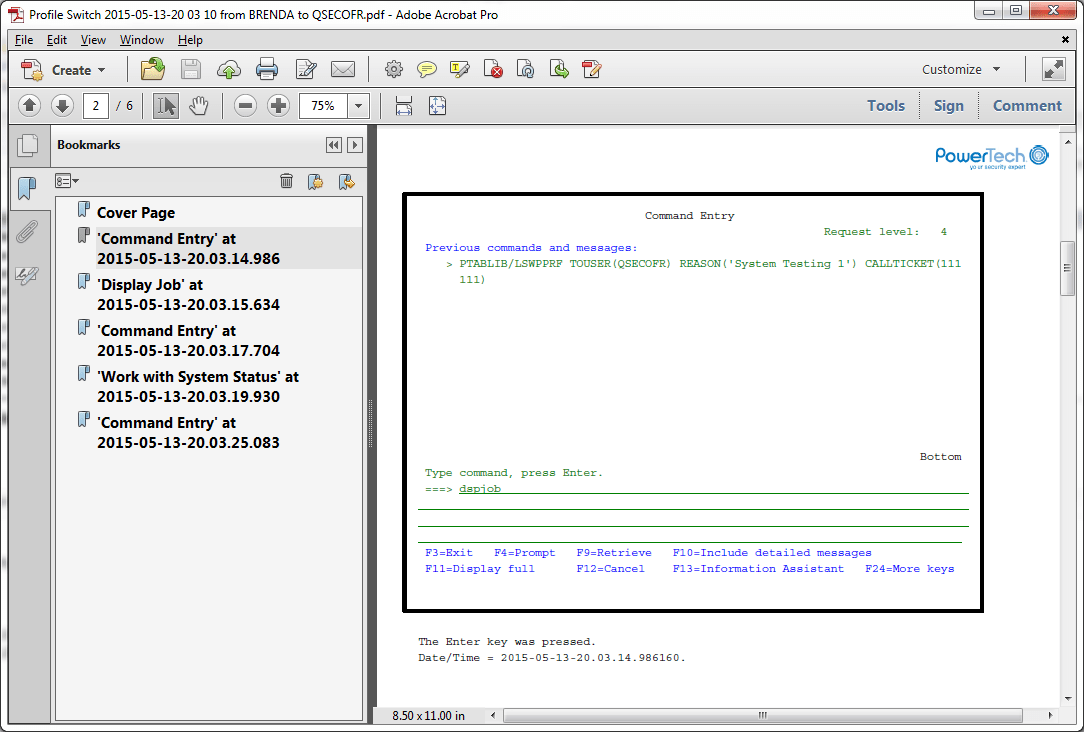Viewport: 1084px width, 732px height.
Task: Open a file from the toolbar
Action: pyautogui.click(x=152, y=69)
